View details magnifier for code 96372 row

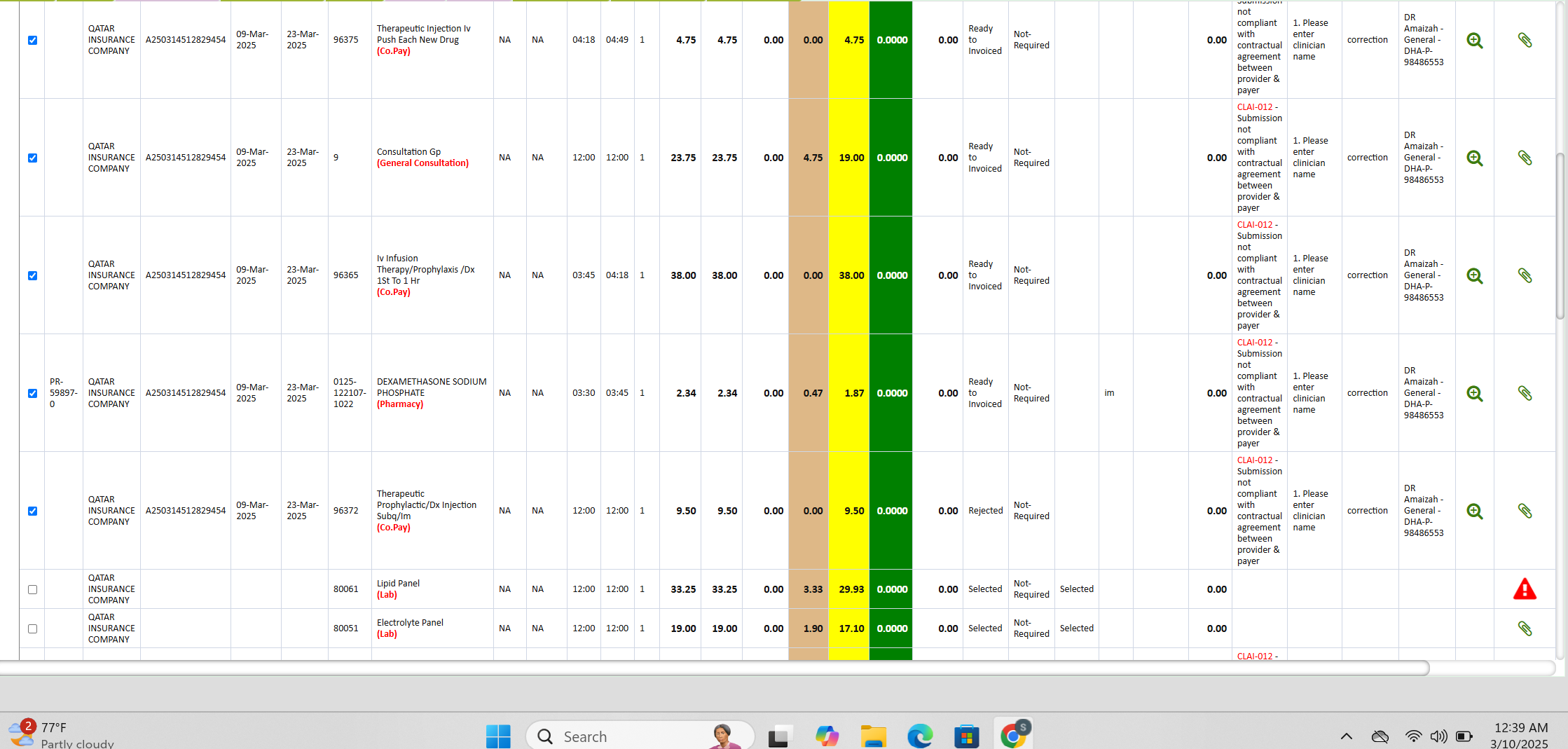pyautogui.click(x=1474, y=511)
